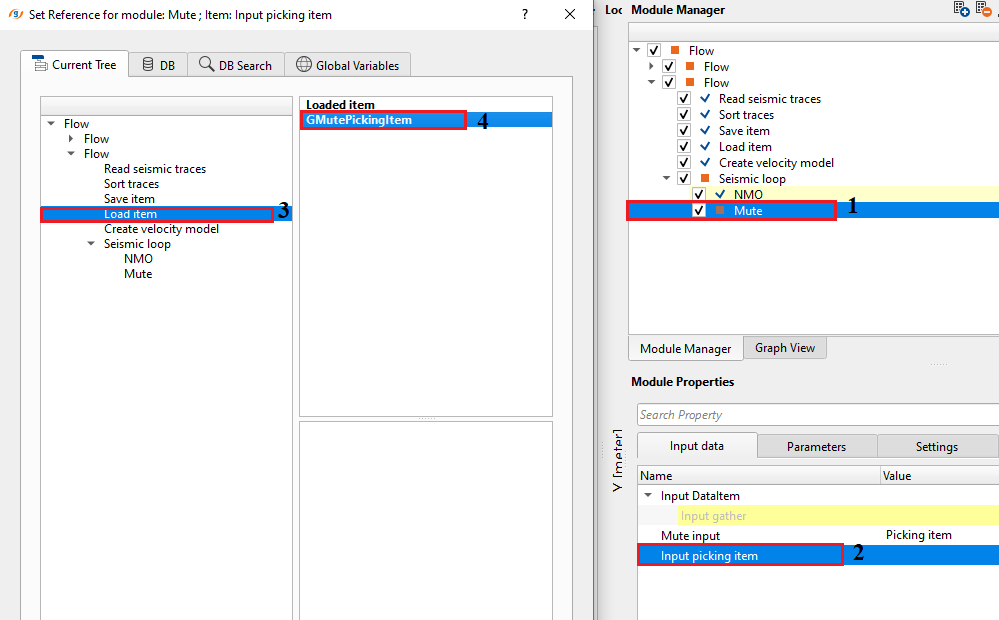
Task: Click the add module icon in Module Manager
Action: (x=962, y=9)
